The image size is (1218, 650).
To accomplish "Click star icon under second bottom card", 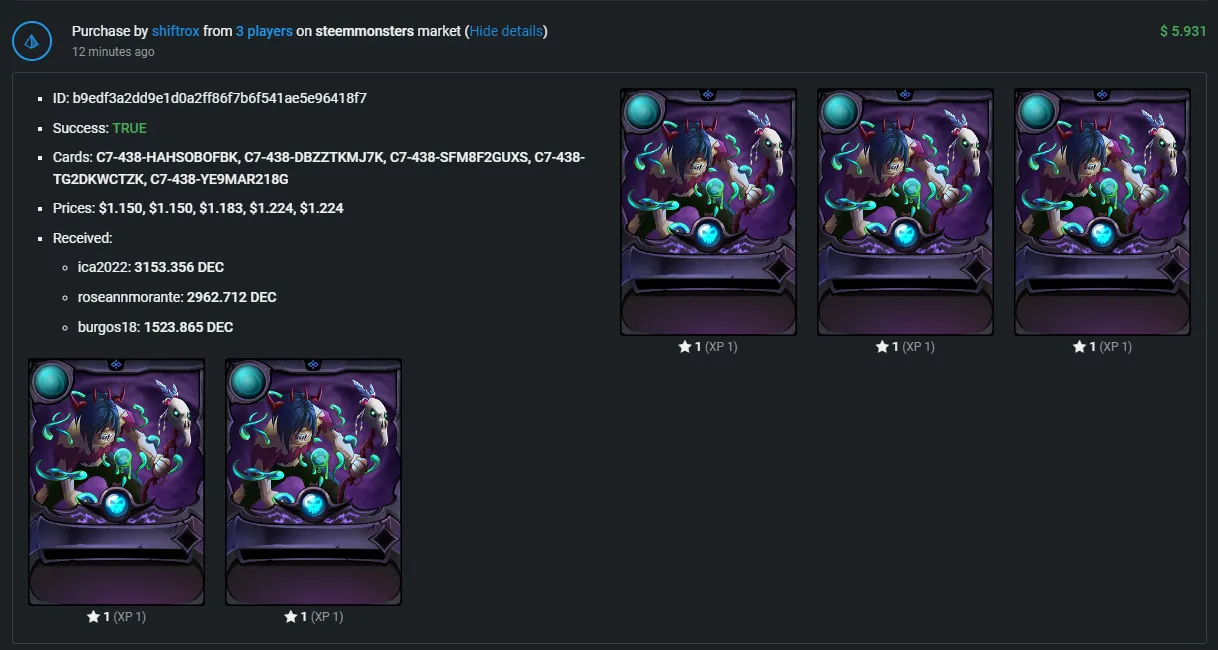I will [x=290, y=617].
